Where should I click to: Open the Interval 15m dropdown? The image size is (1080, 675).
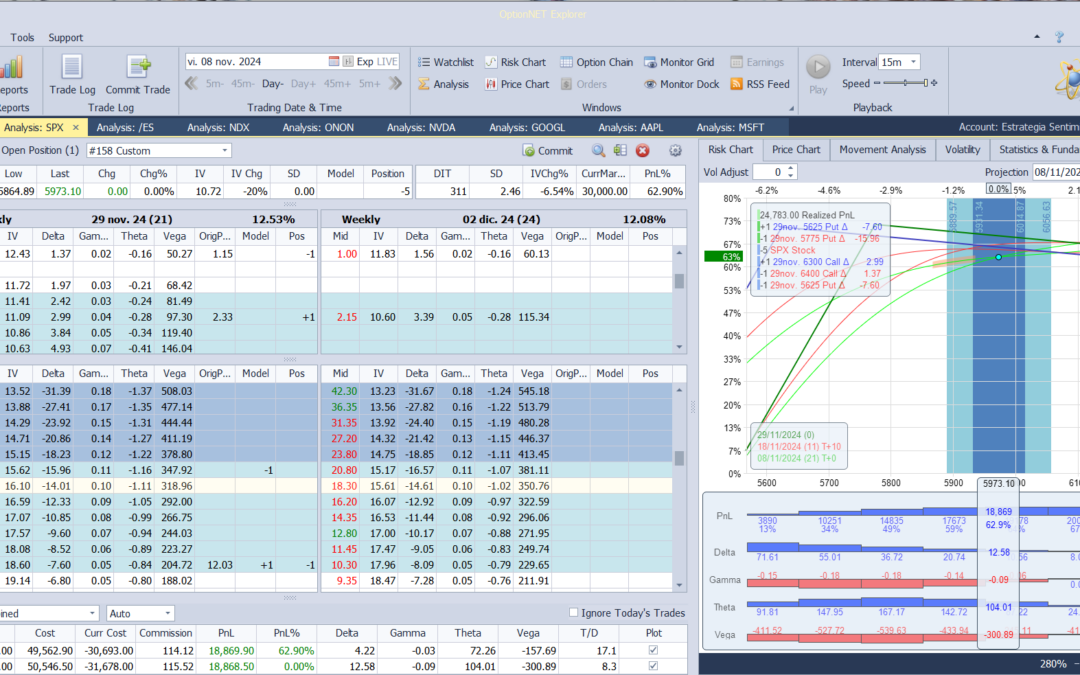(x=912, y=62)
